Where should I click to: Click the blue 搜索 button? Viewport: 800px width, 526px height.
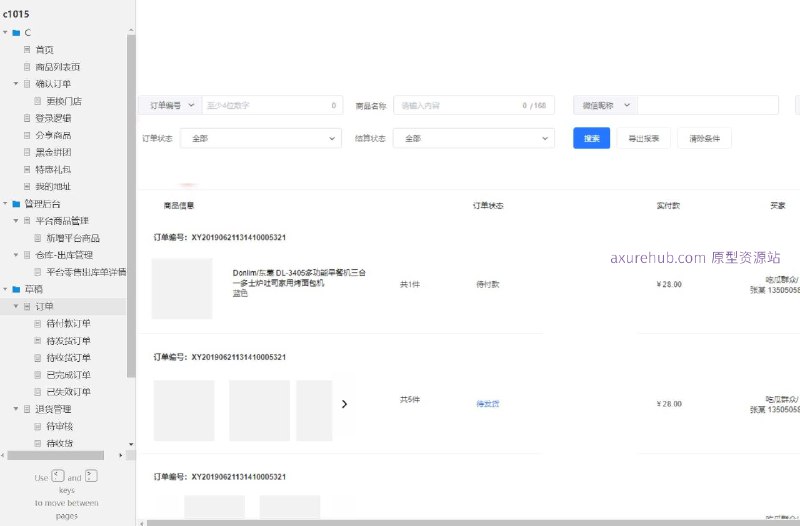591,138
